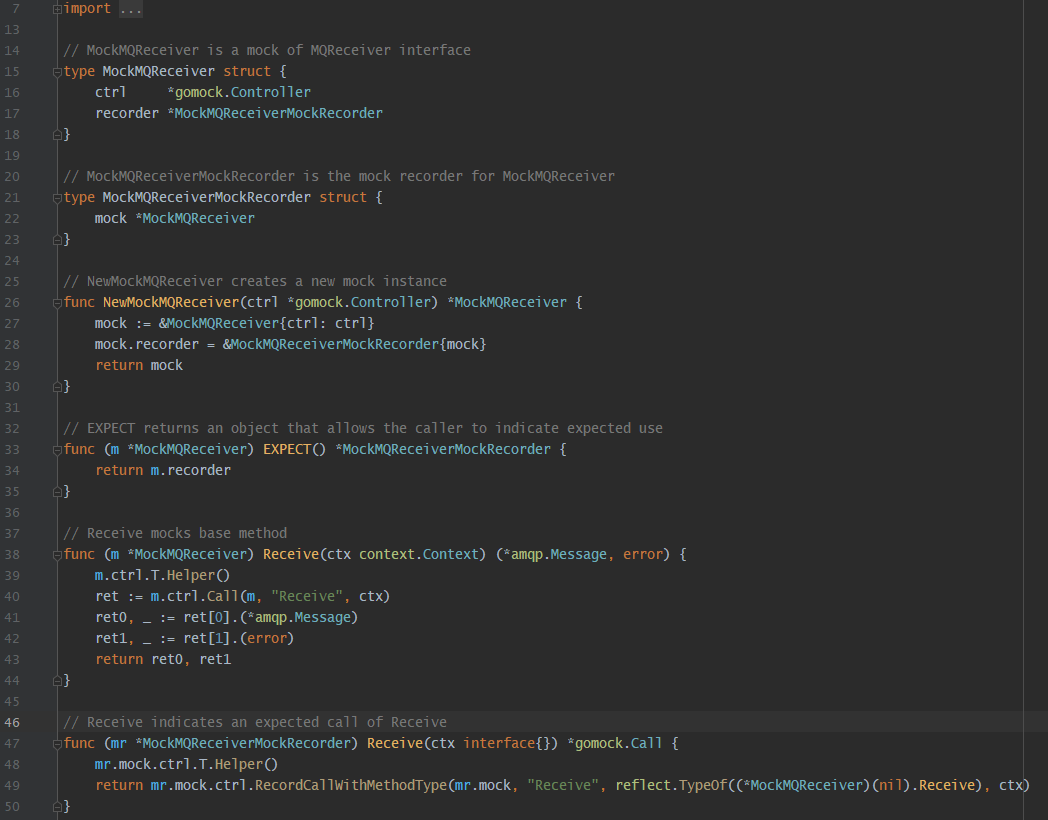Click line number 27 to set a breakpoint

coord(13,323)
